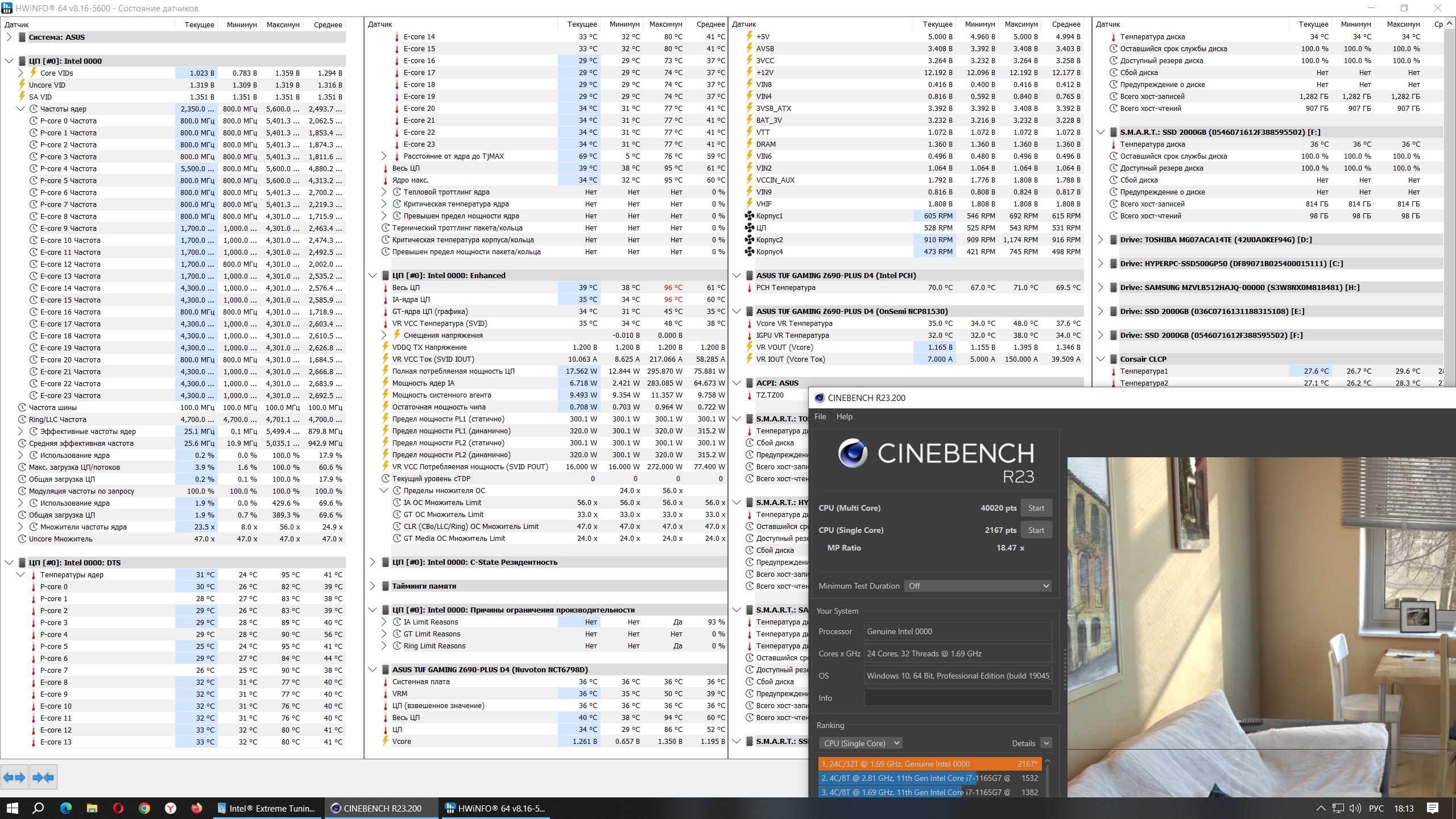1456x819 pixels.
Task: Open the CPU (Single Core) ranking dropdown
Action: (x=861, y=743)
